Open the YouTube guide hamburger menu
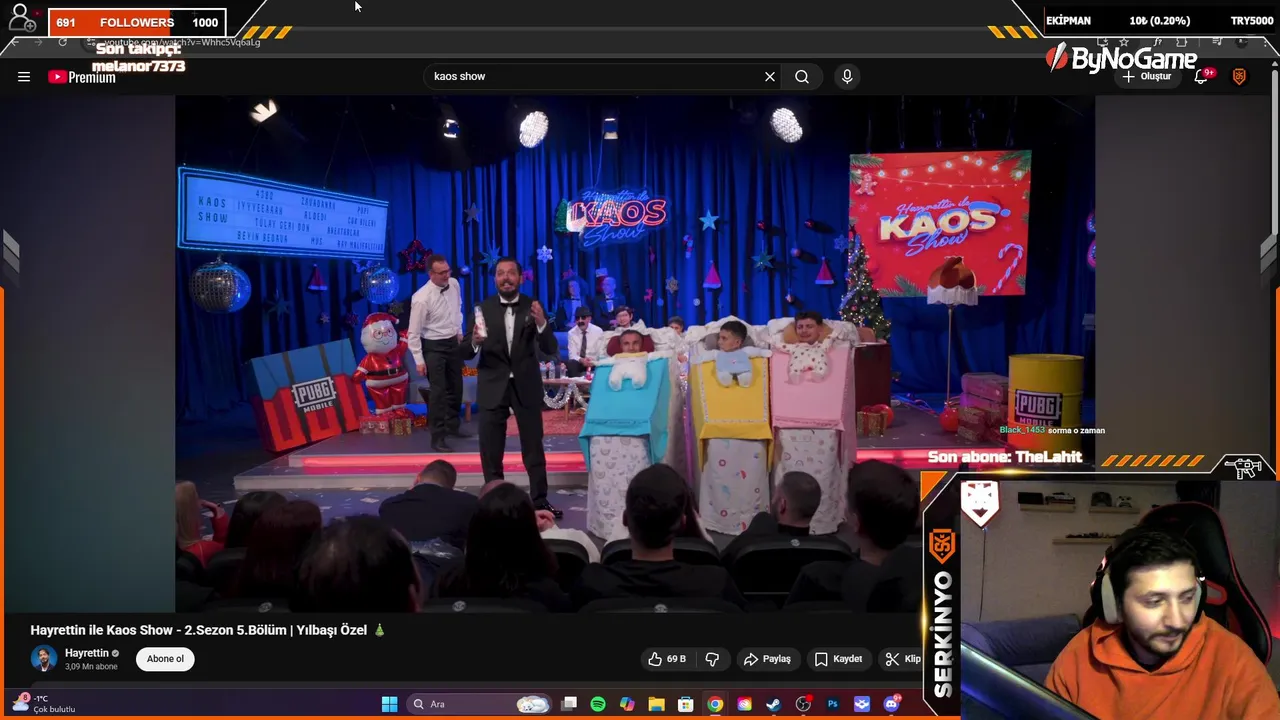Viewport: 1280px width, 720px height. click(x=24, y=76)
